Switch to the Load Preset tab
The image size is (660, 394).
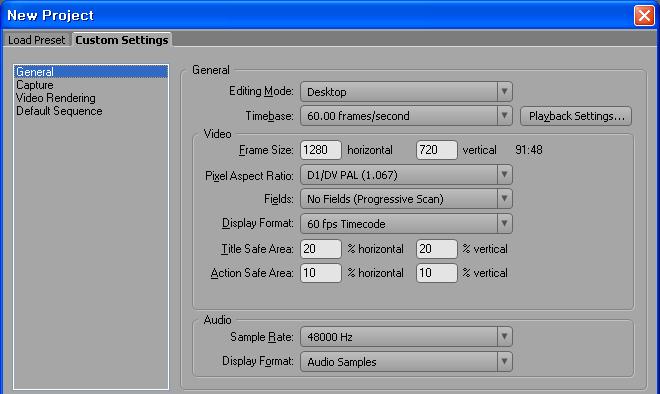pyautogui.click(x=37, y=40)
